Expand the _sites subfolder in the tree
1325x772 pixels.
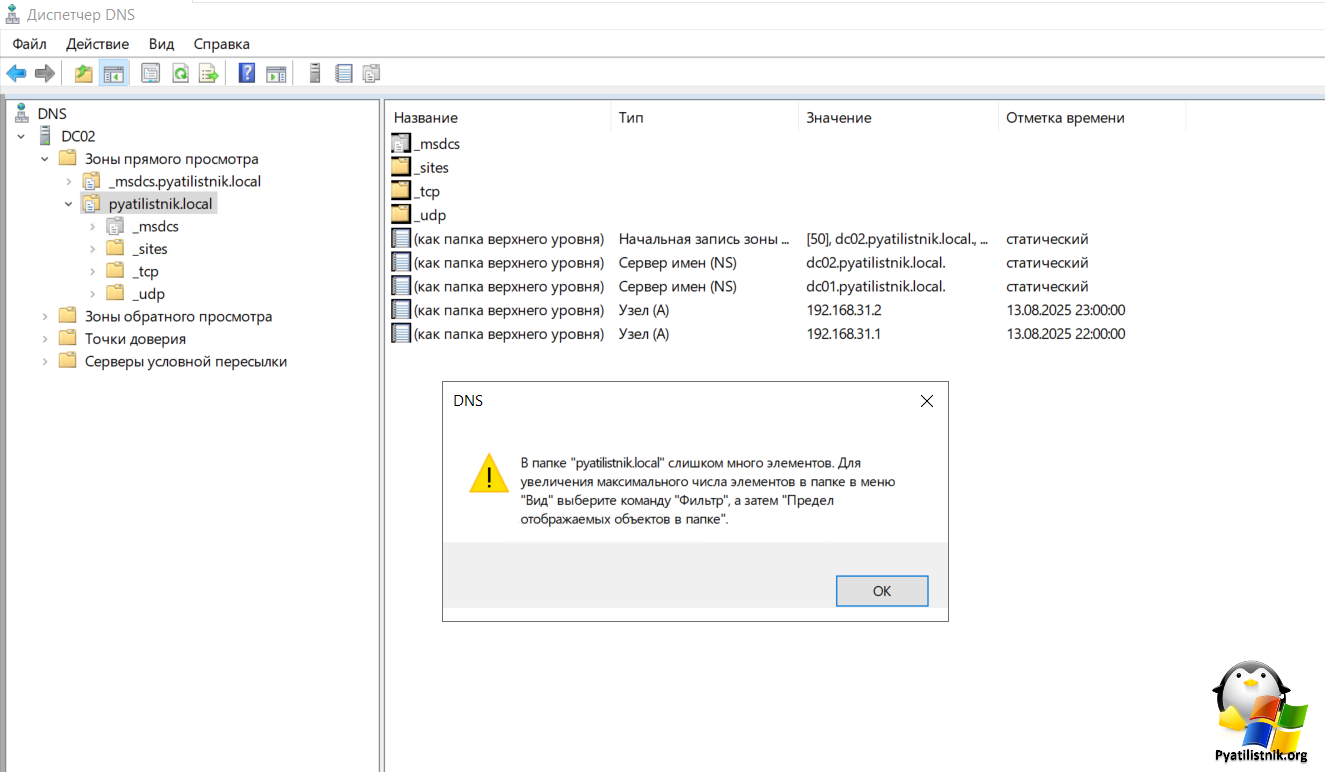coord(92,249)
